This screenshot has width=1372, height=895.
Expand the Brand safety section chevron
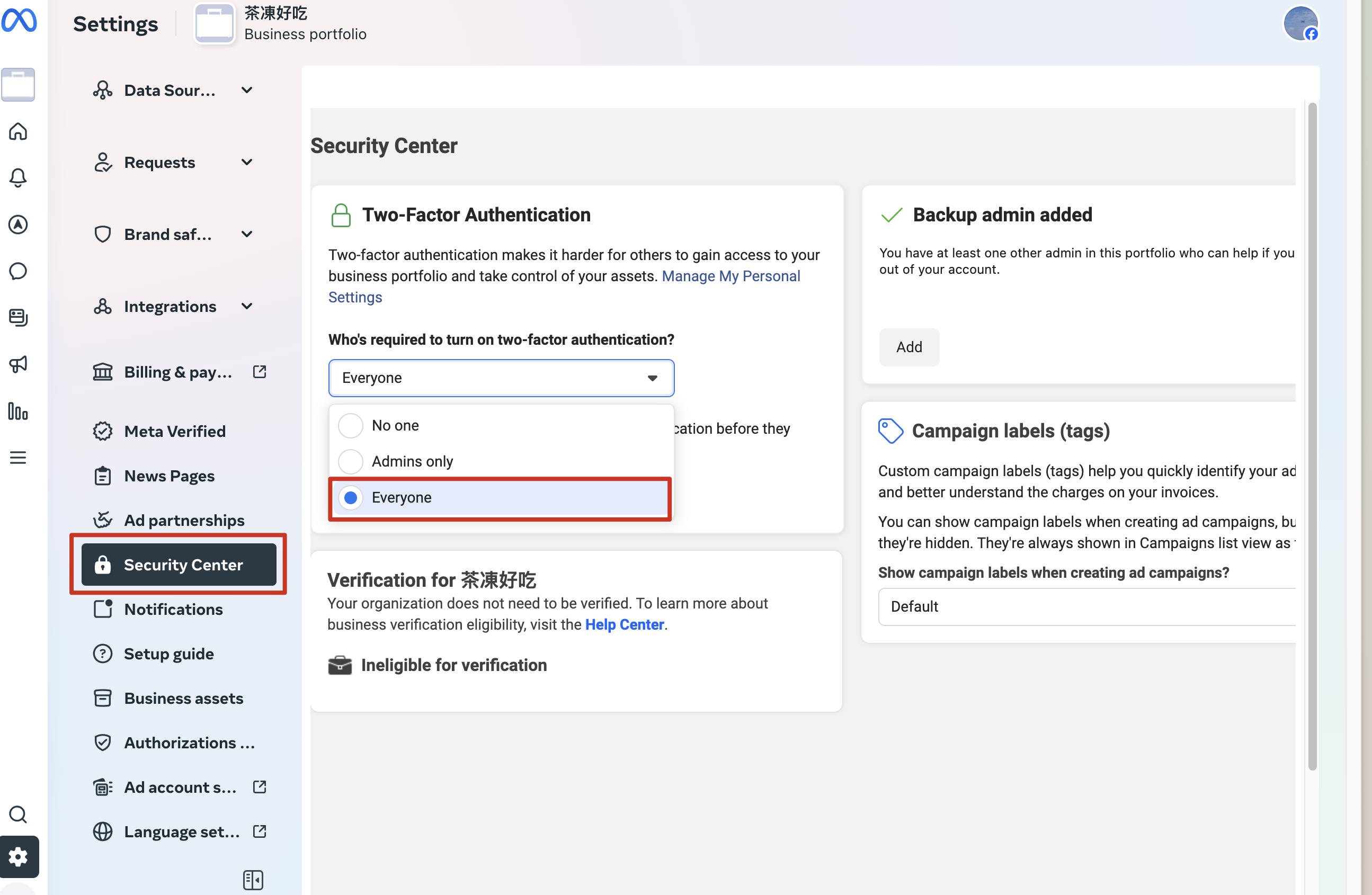pos(247,234)
